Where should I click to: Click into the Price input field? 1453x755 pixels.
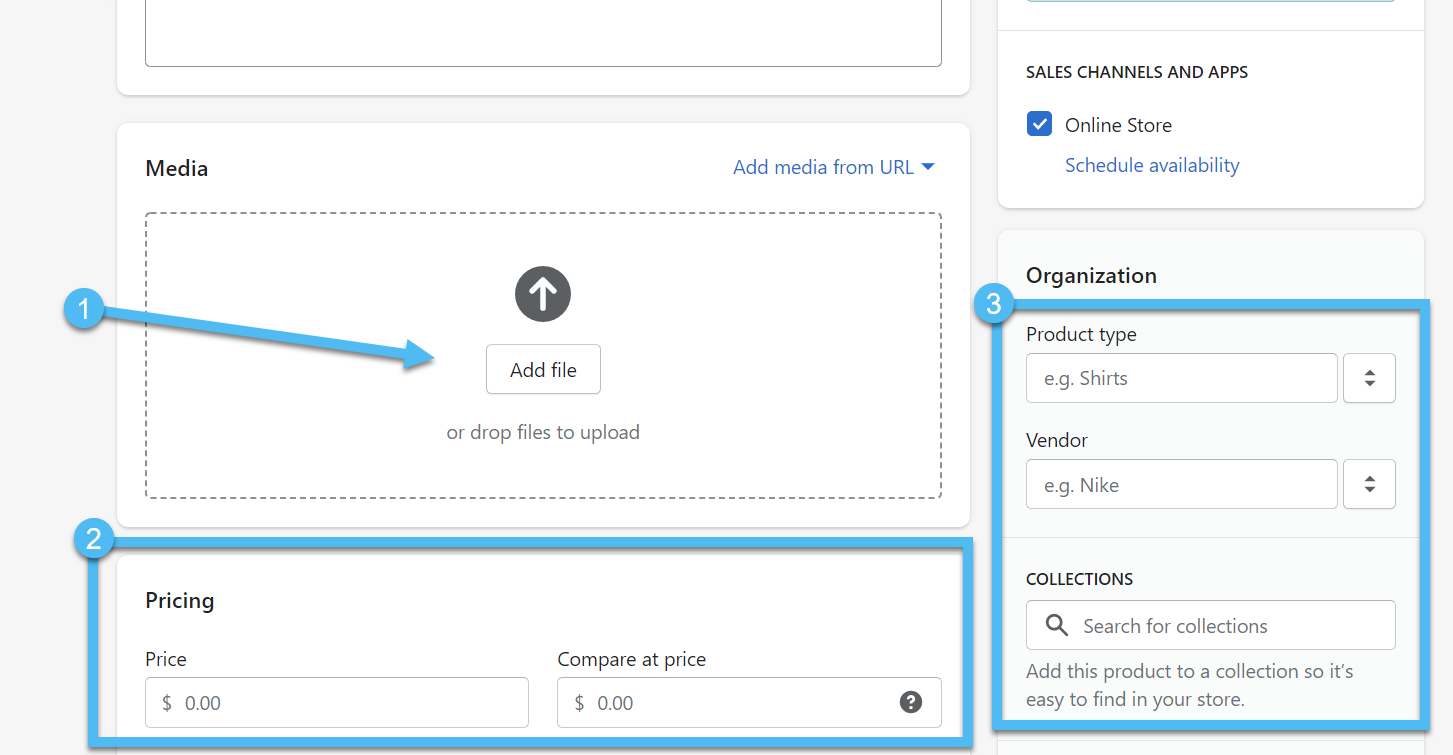pos(350,703)
